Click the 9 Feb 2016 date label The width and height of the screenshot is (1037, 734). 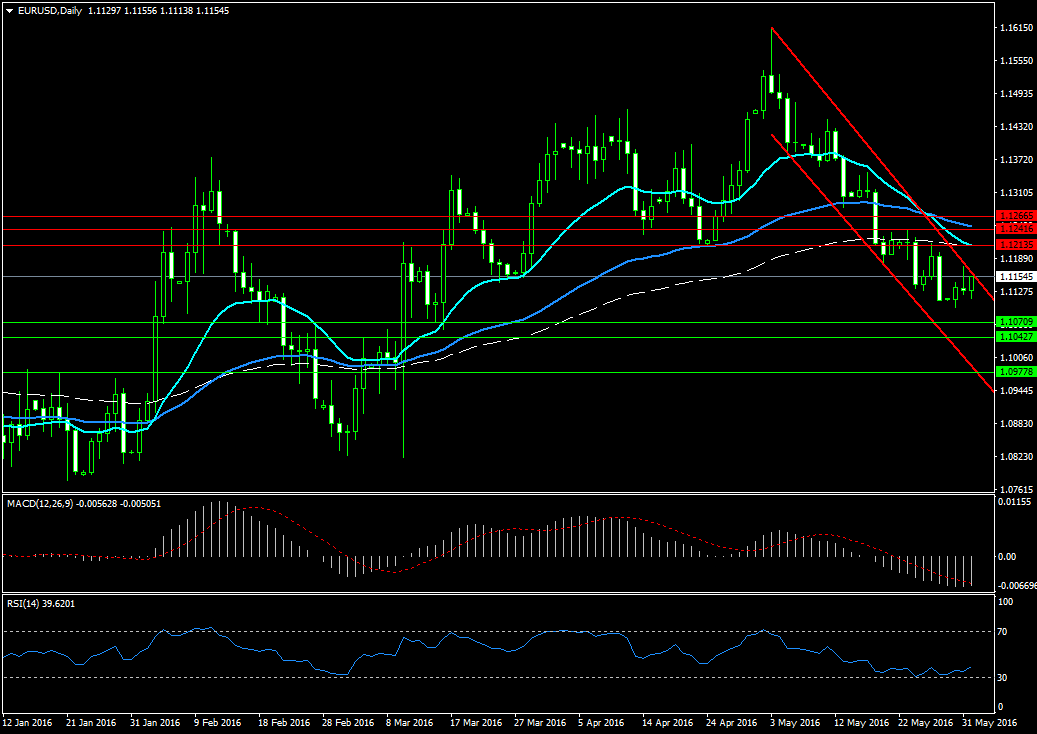217,722
